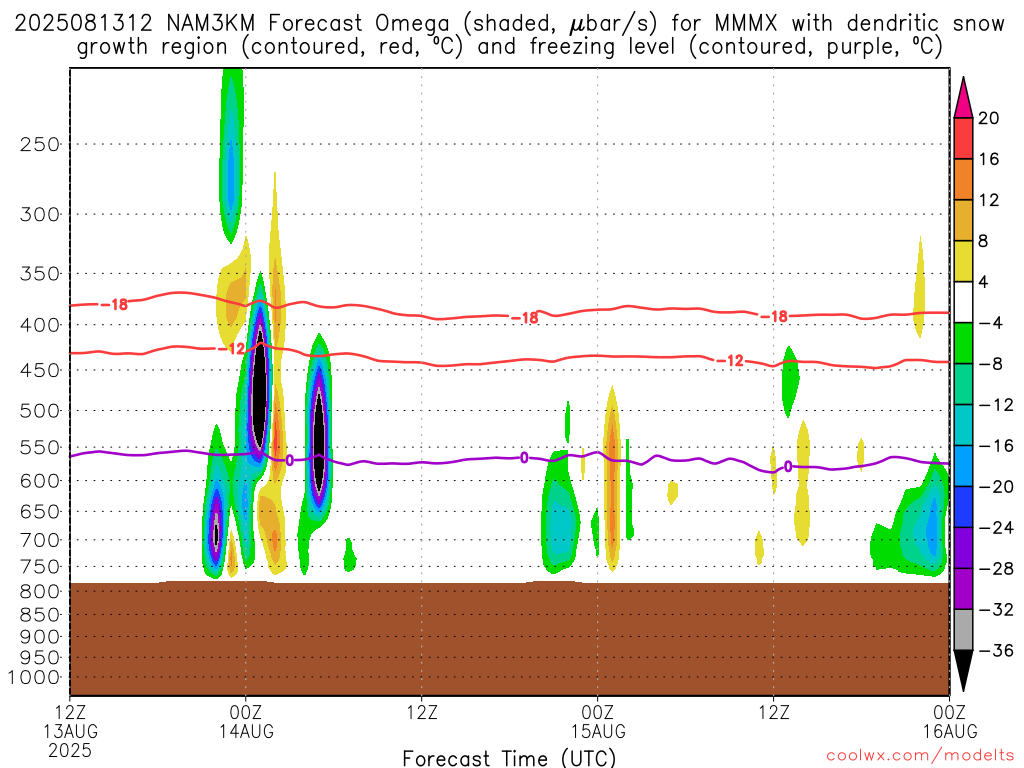The image size is (1024, 768).
Task: Click the '800' pressure level label
Action: [x=39, y=592]
